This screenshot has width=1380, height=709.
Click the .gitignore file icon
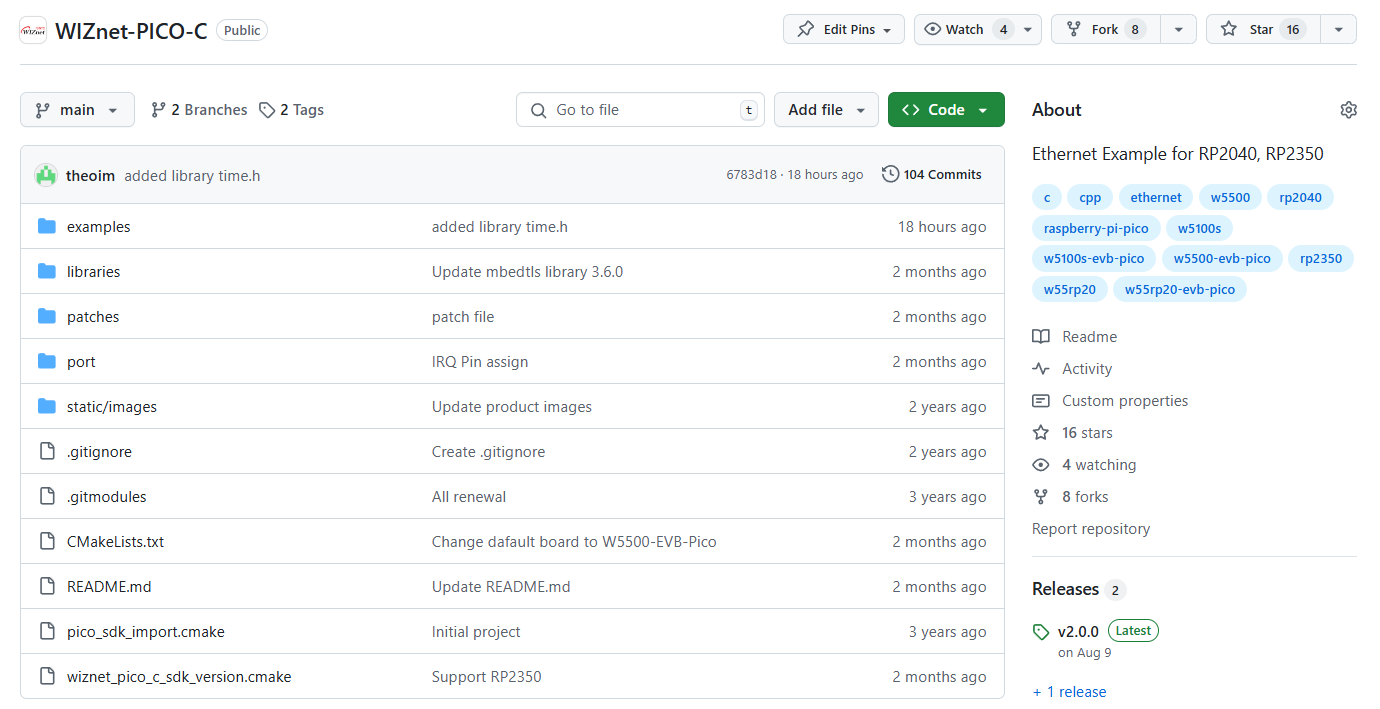46,452
